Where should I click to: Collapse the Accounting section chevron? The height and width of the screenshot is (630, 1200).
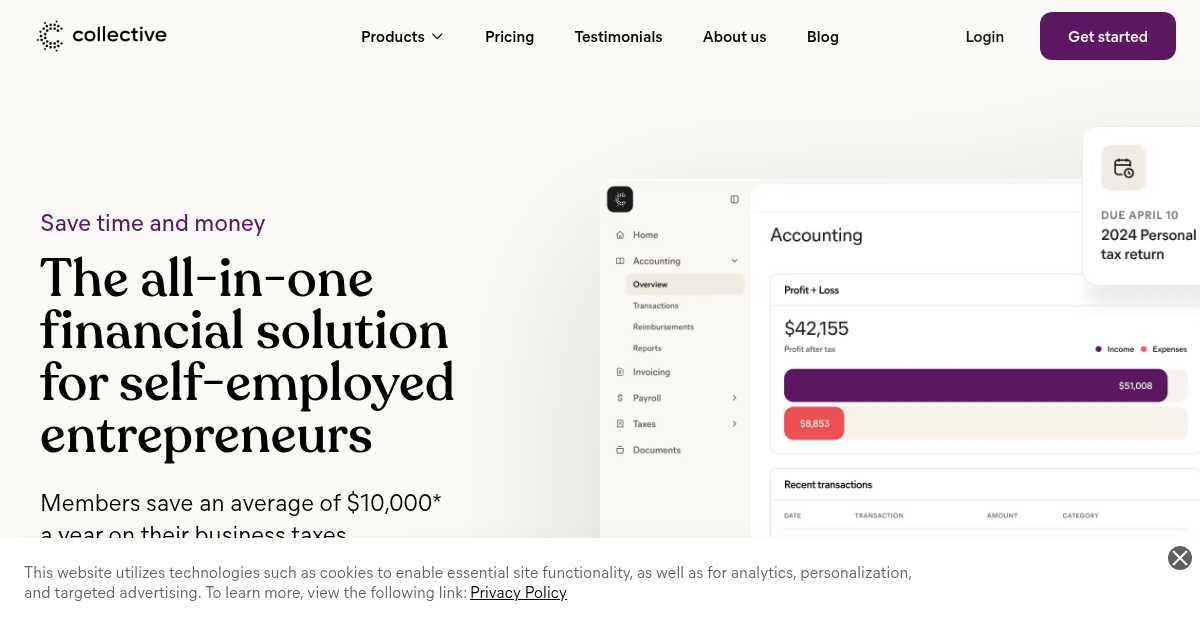point(734,261)
